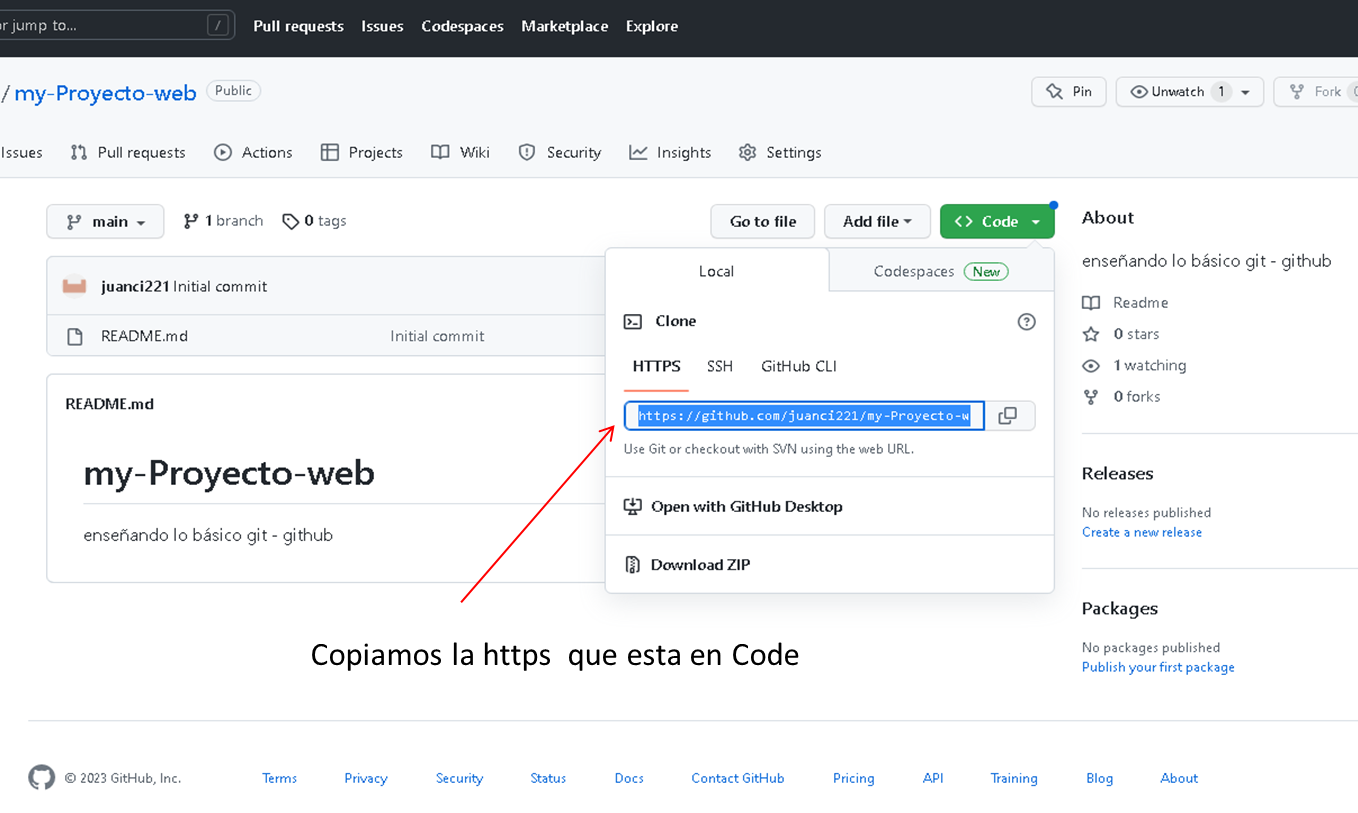
Task: Click the GitHub logo in the footer
Action: [41, 778]
